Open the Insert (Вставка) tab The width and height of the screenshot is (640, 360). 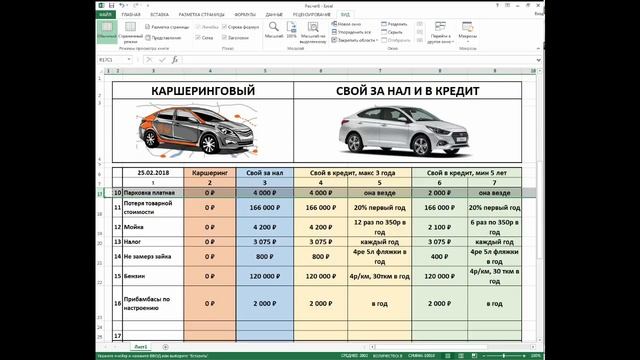(x=159, y=15)
